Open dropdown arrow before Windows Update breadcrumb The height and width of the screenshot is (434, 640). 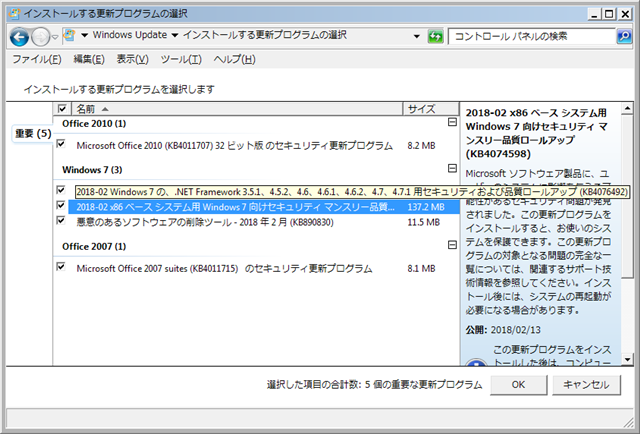(84, 36)
